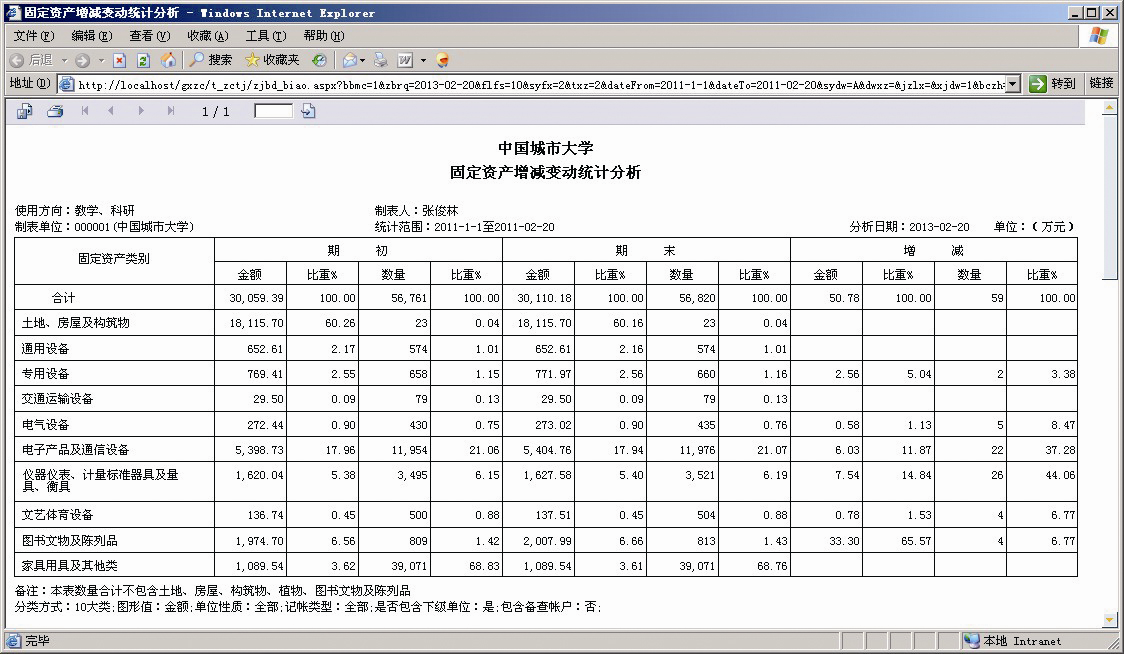Click the 交通运输设备 row label
This screenshot has width=1124, height=654.
coord(57,399)
